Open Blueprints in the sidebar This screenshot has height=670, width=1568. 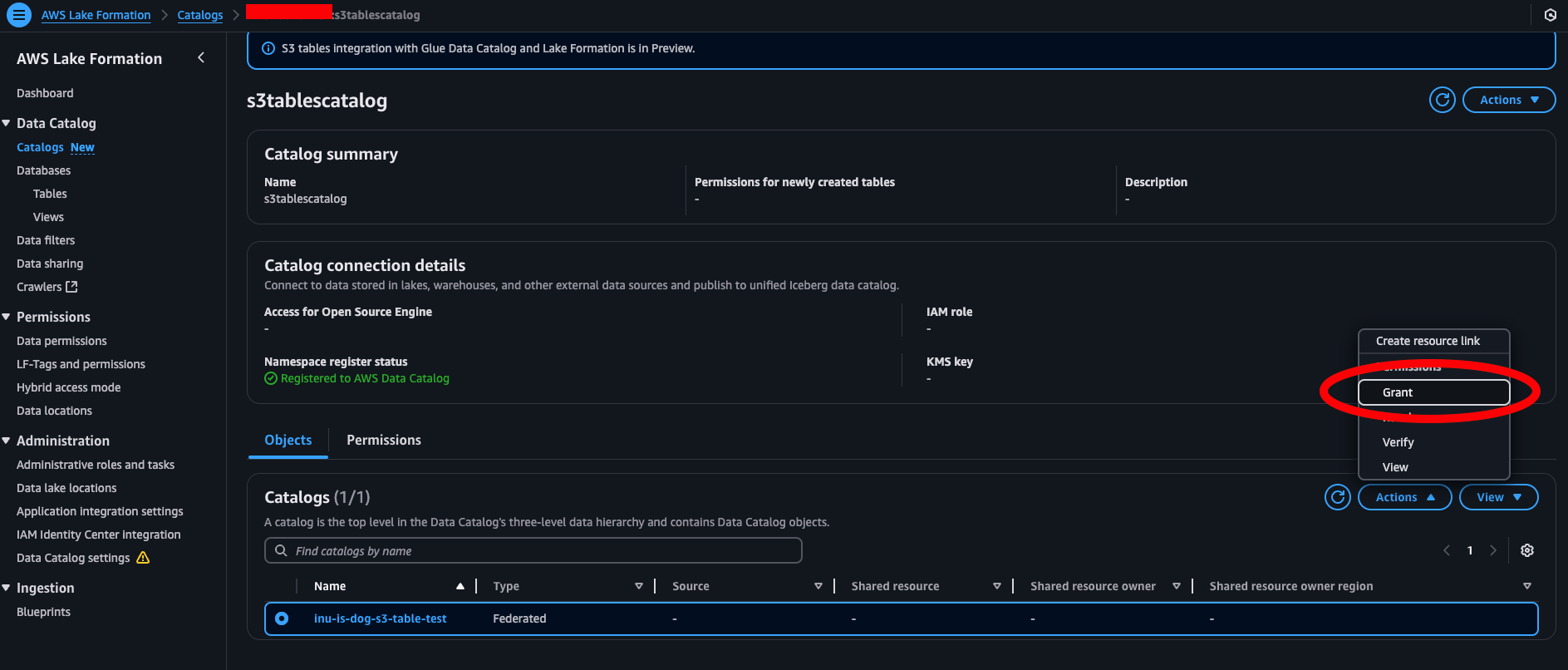pos(43,612)
